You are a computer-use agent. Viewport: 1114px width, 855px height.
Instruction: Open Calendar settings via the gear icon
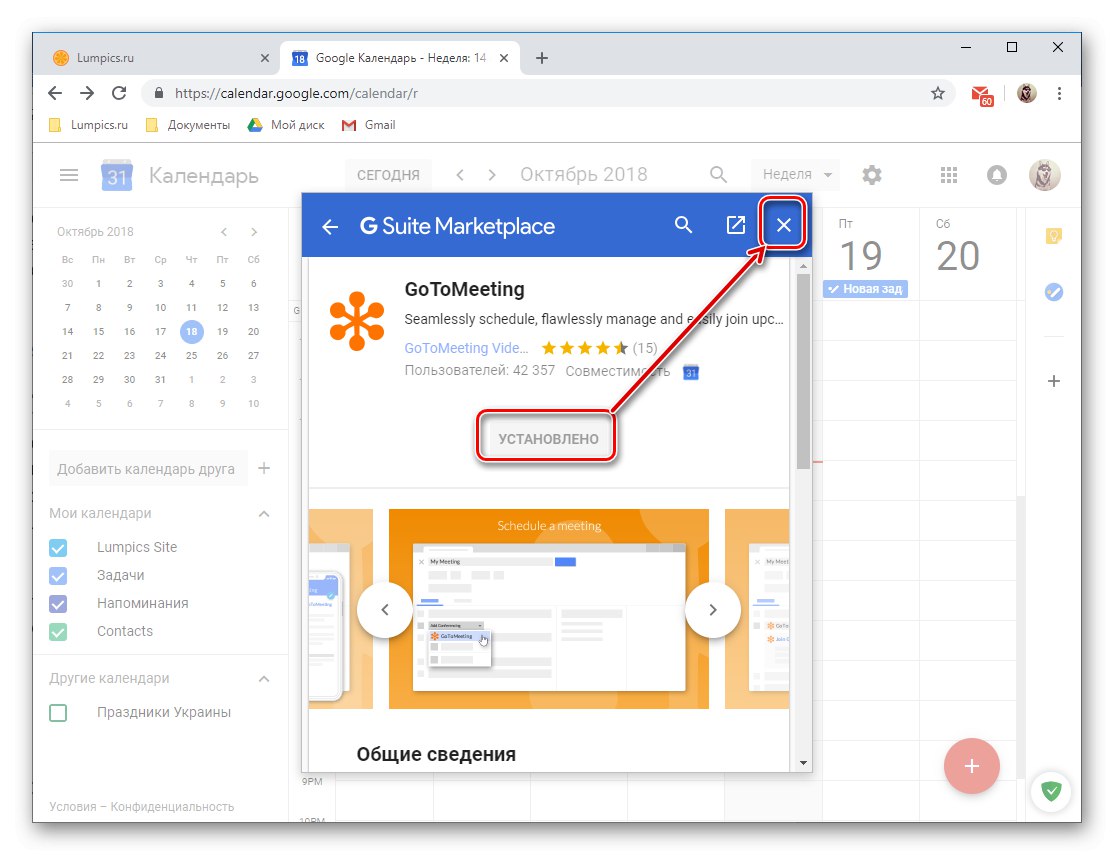[872, 174]
